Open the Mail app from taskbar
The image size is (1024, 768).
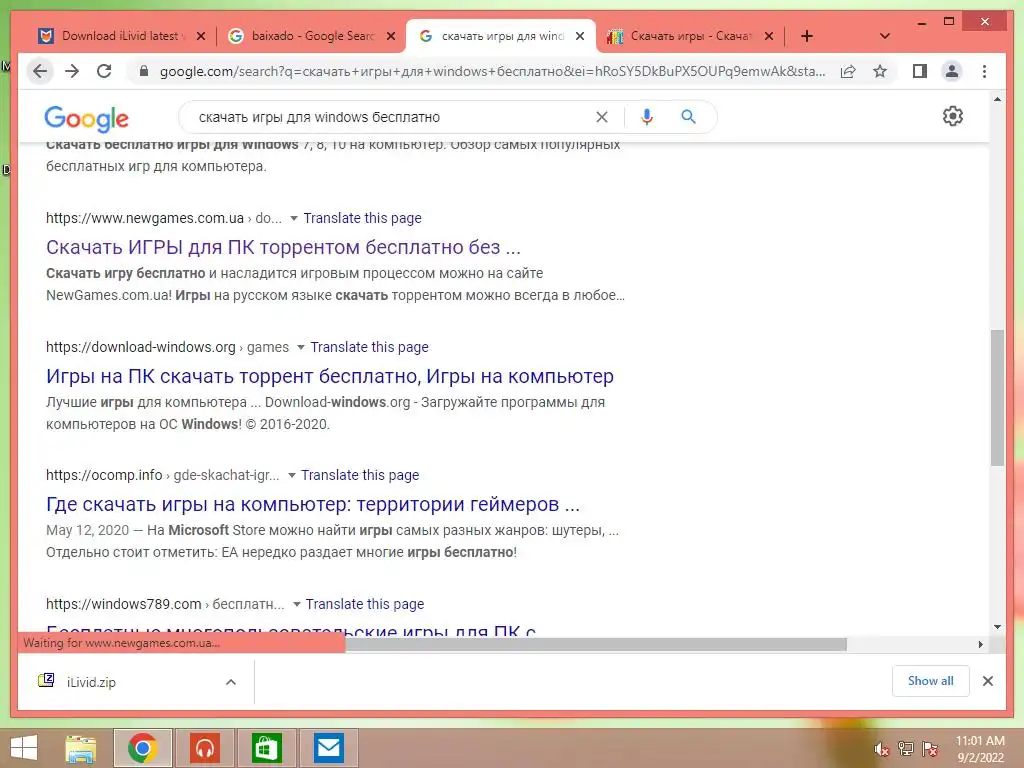328,748
